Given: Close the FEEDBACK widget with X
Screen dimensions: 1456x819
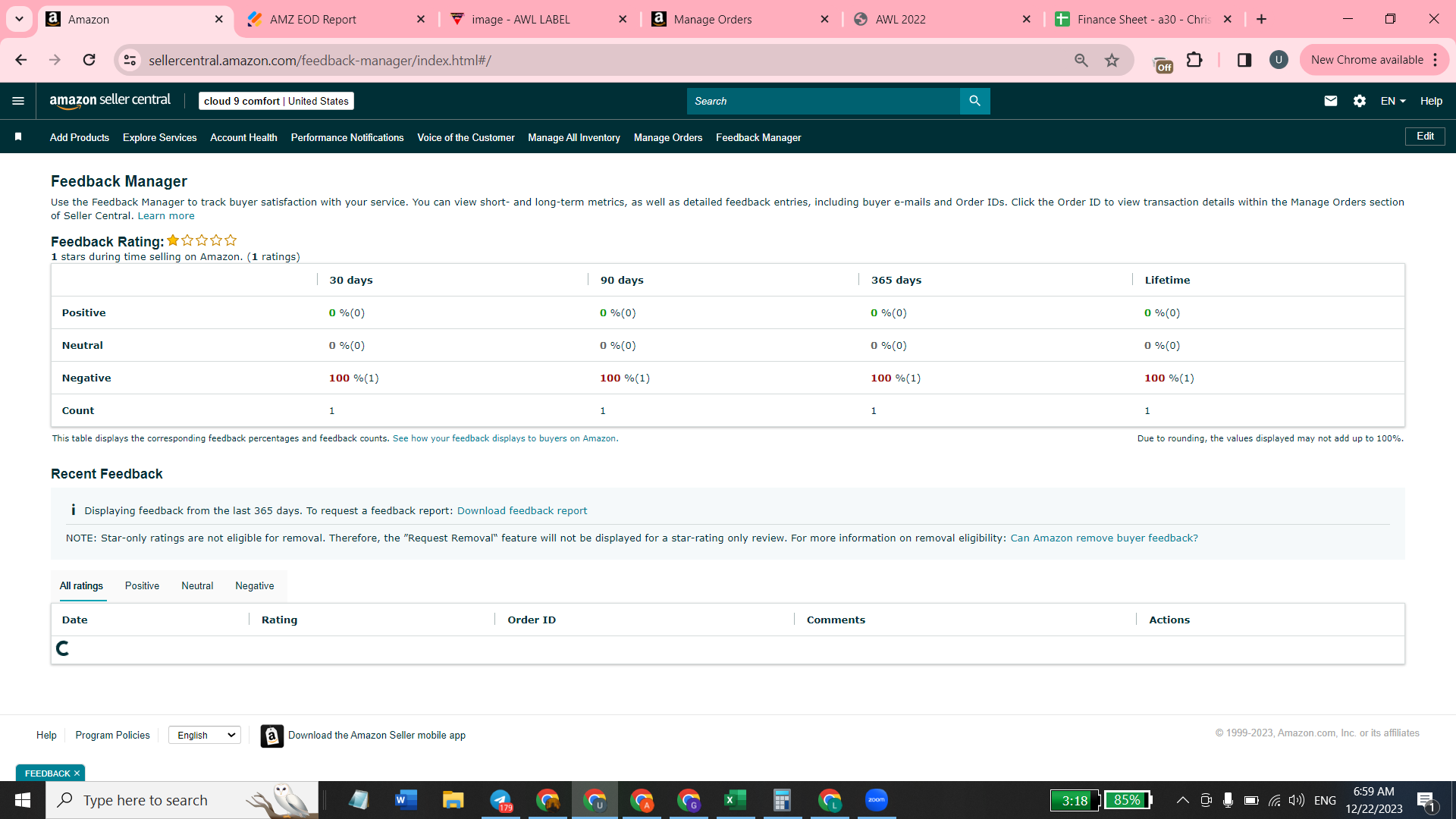Looking at the screenshot, I should 77,773.
